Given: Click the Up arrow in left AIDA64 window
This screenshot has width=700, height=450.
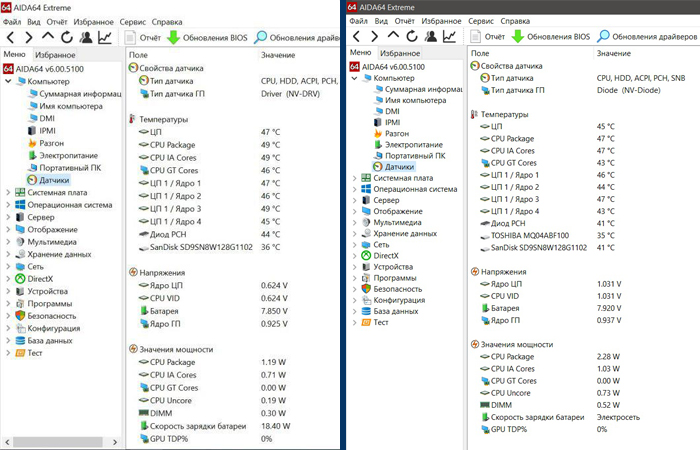Looking at the screenshot, I should [x=48, y=37].
